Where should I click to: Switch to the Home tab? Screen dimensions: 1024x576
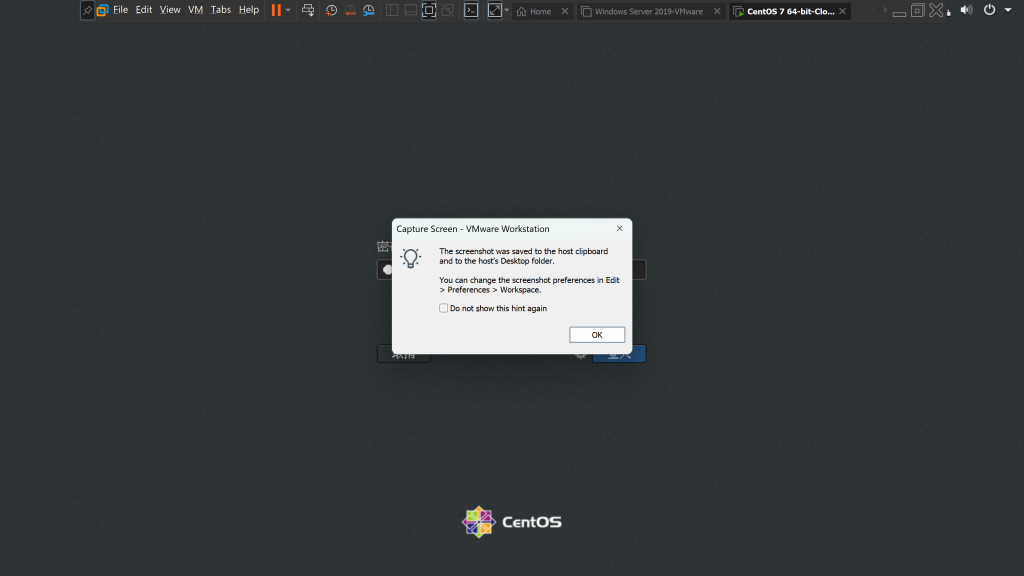pos(540,11)
